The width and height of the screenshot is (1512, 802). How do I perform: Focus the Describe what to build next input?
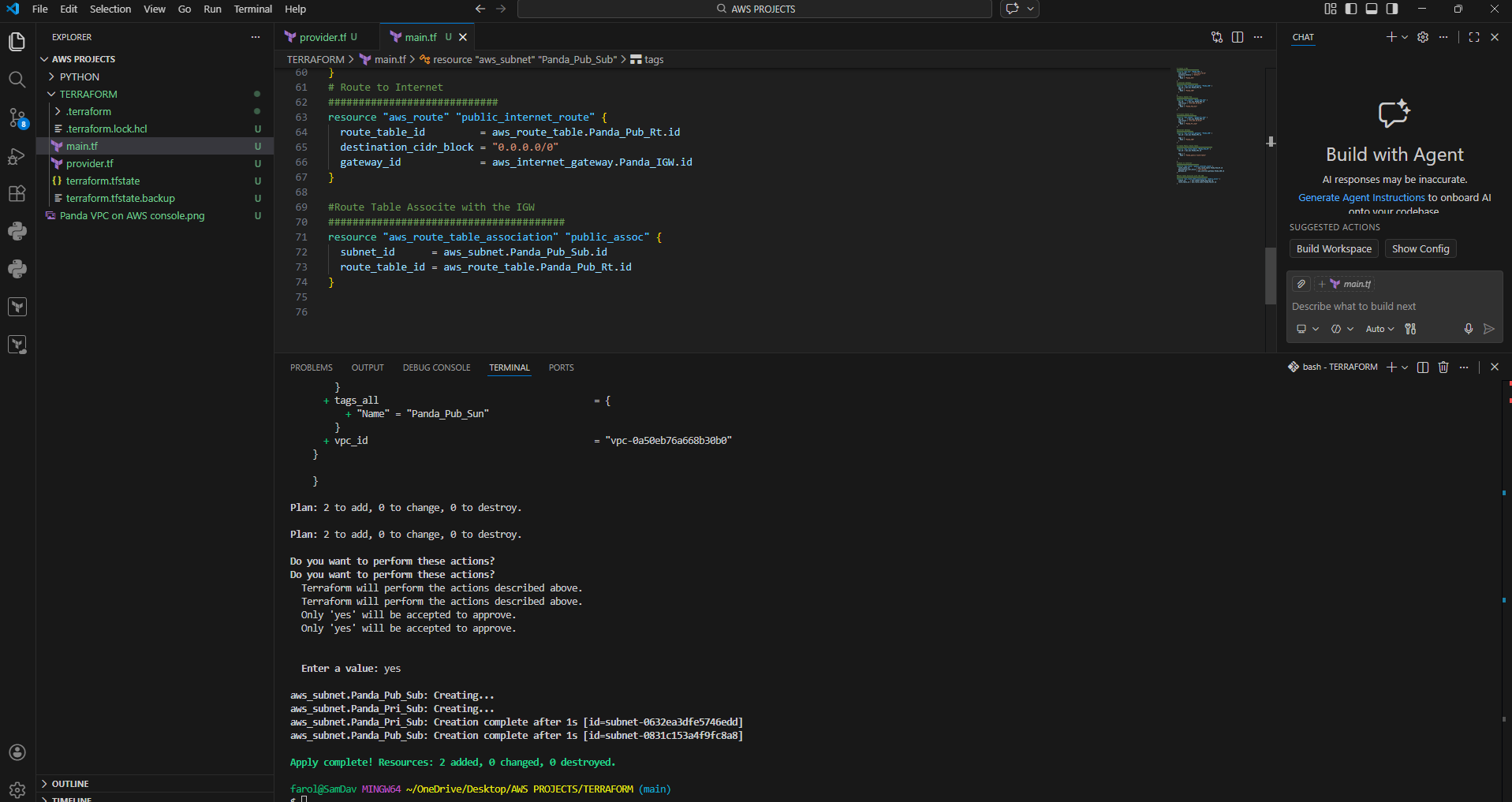pyautogui.click(x=1394, y=306)
